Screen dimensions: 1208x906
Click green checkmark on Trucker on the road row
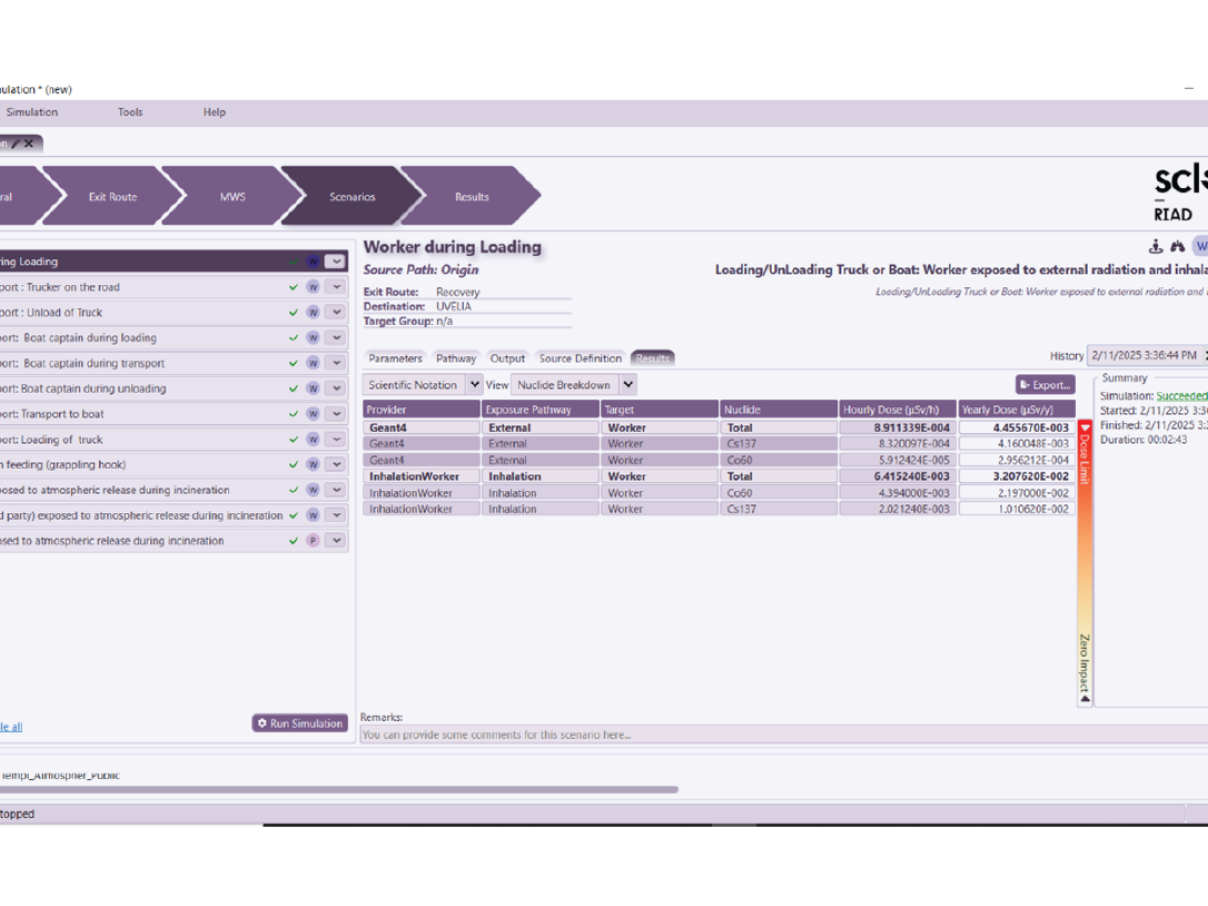coord(293,287)
